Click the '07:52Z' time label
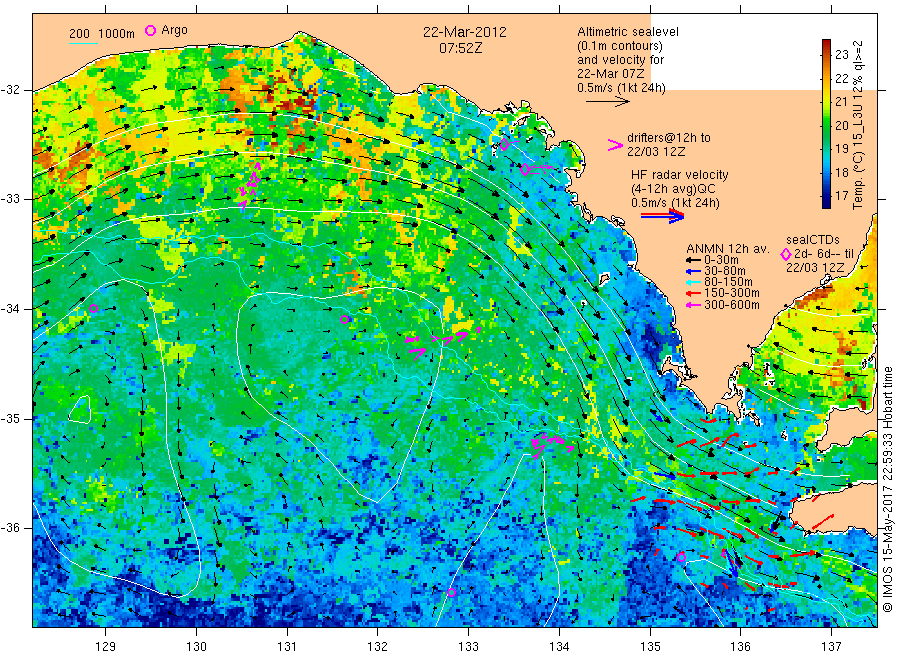Viewport: 900px width, 660px height. 461,48
